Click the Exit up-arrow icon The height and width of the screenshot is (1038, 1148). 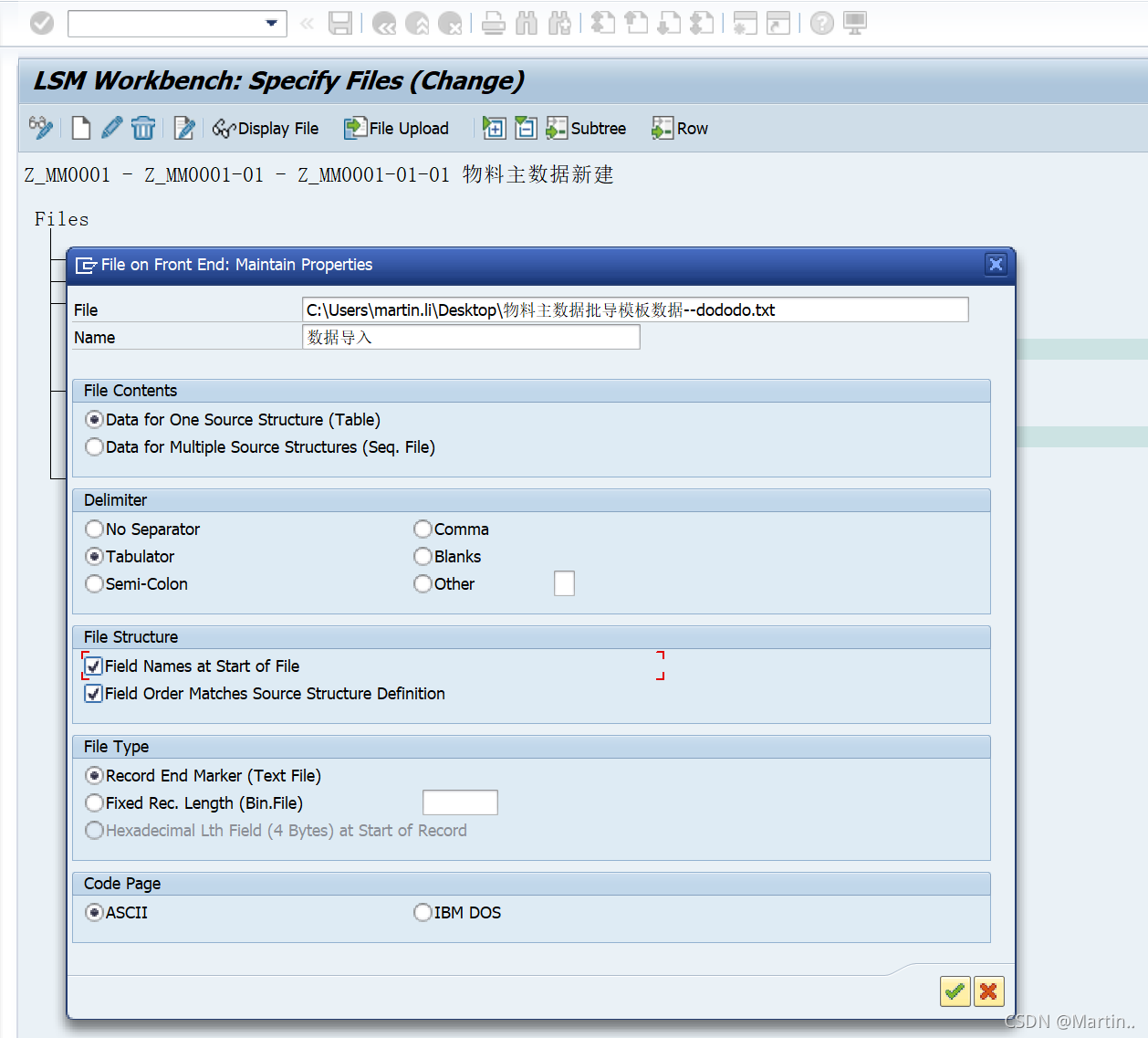(417, 23)
